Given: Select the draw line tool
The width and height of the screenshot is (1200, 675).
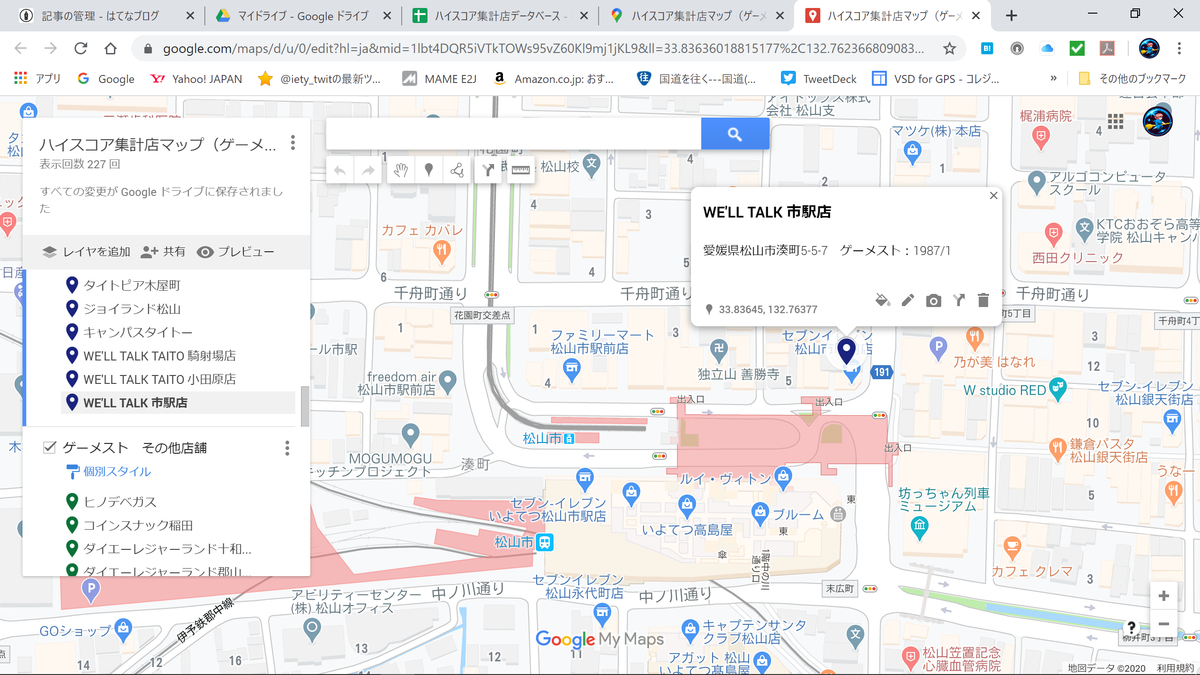Looking at the screenshot, I should 458,170.
